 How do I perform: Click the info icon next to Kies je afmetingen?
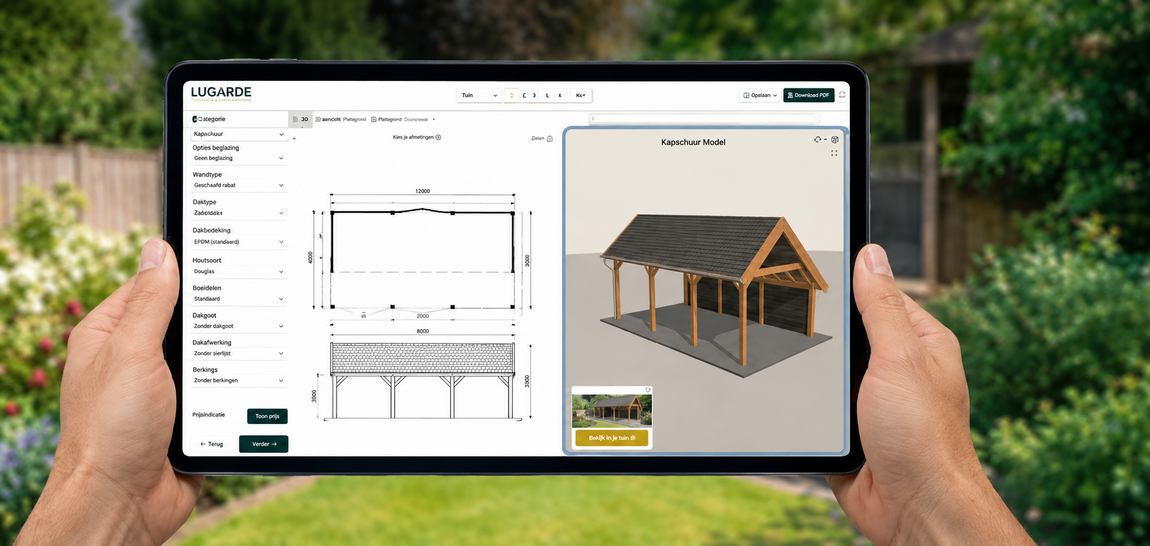tap(439, 137)
